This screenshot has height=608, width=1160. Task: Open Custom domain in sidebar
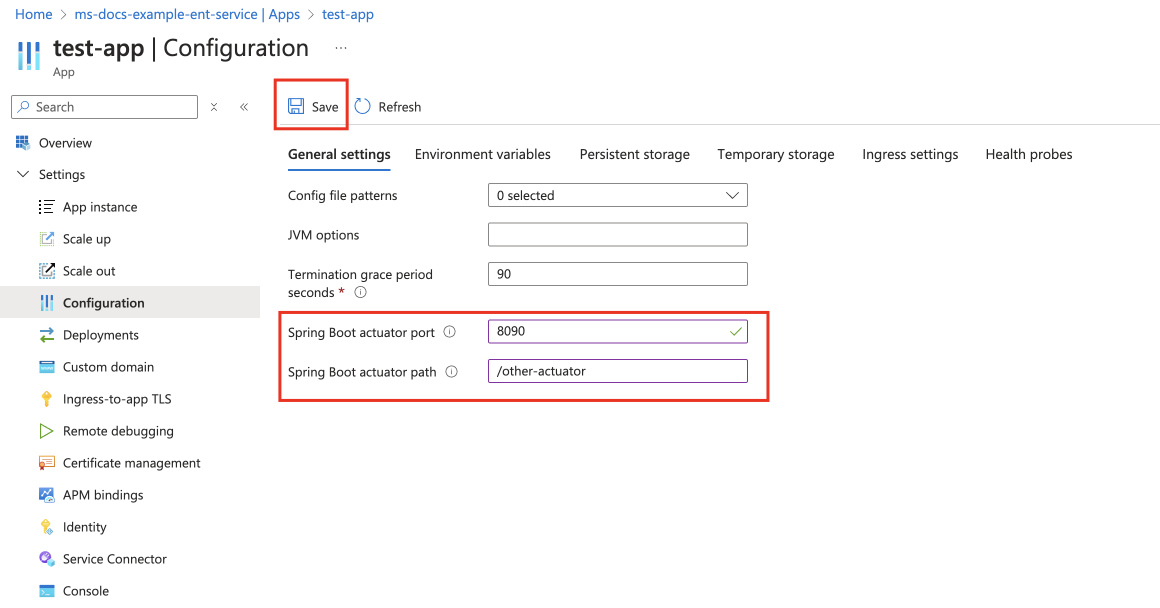(108, 367)
